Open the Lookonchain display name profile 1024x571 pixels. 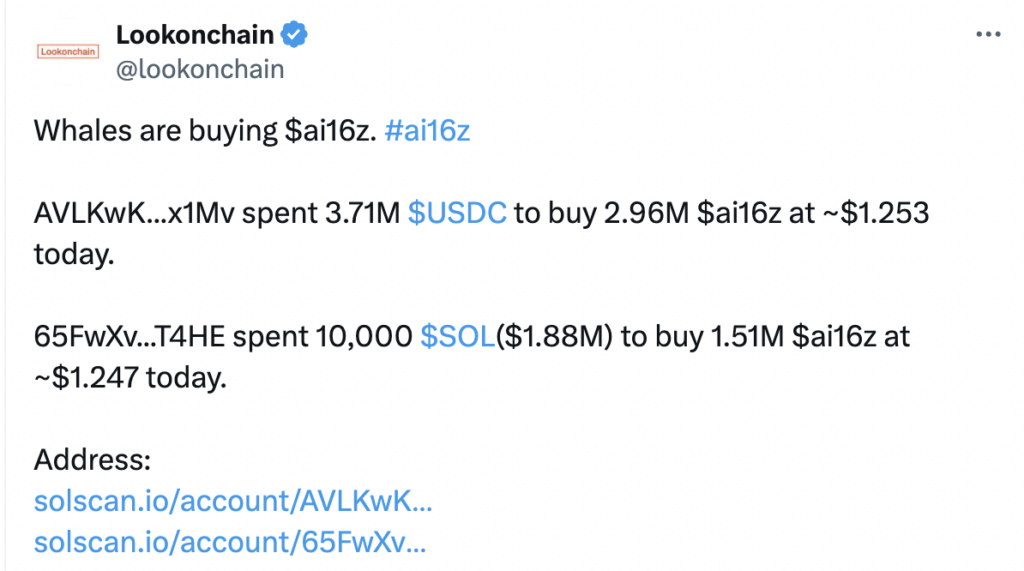(195, 35)
